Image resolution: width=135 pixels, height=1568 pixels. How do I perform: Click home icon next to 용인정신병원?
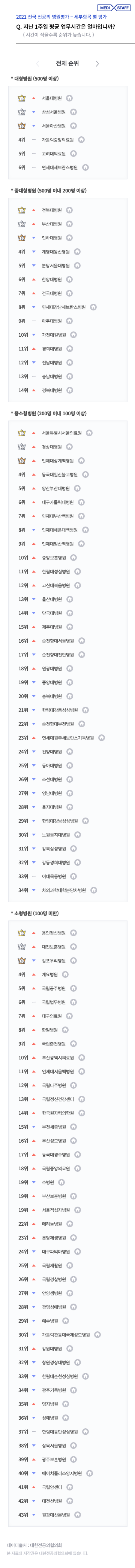[73, 932]
